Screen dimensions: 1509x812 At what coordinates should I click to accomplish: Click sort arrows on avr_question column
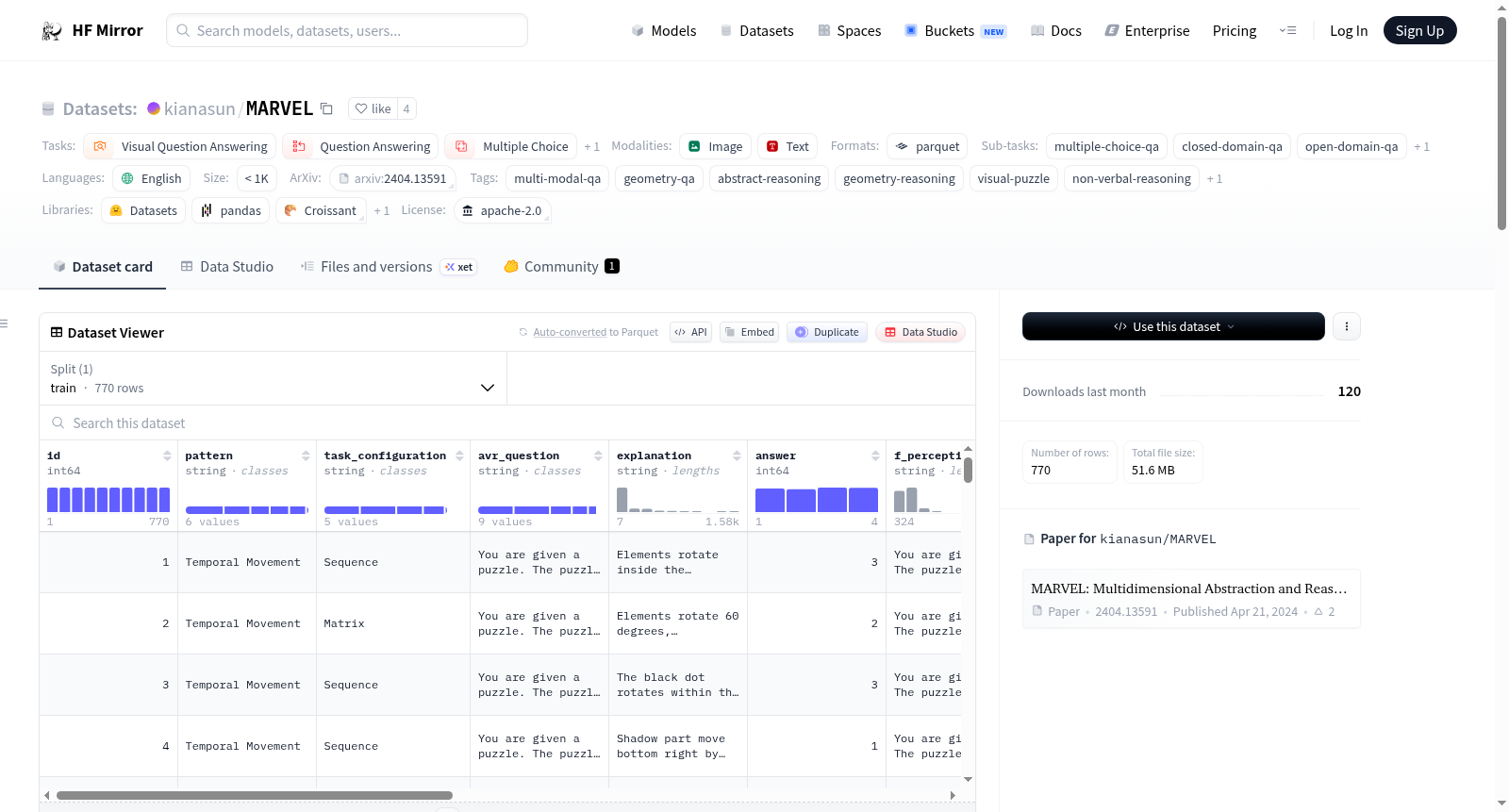[598, 456]
